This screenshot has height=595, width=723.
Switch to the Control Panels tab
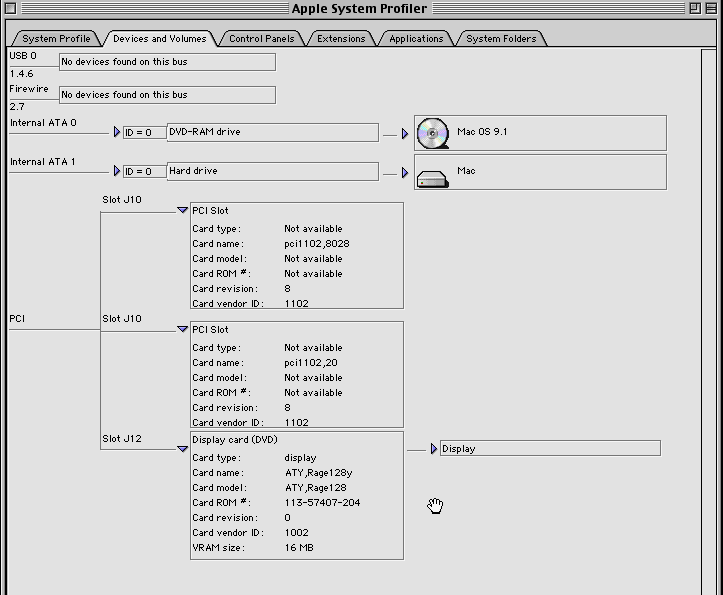coord(261,39)
